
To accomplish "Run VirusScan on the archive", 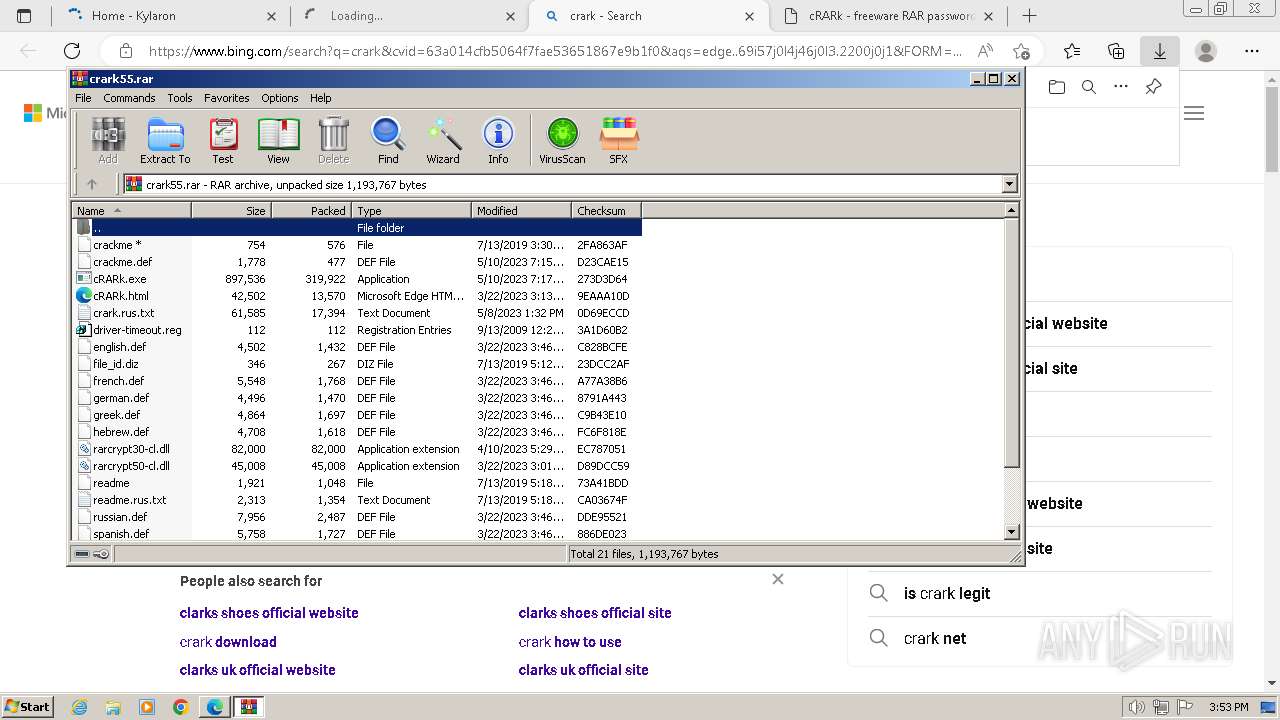I will [562, 140].
